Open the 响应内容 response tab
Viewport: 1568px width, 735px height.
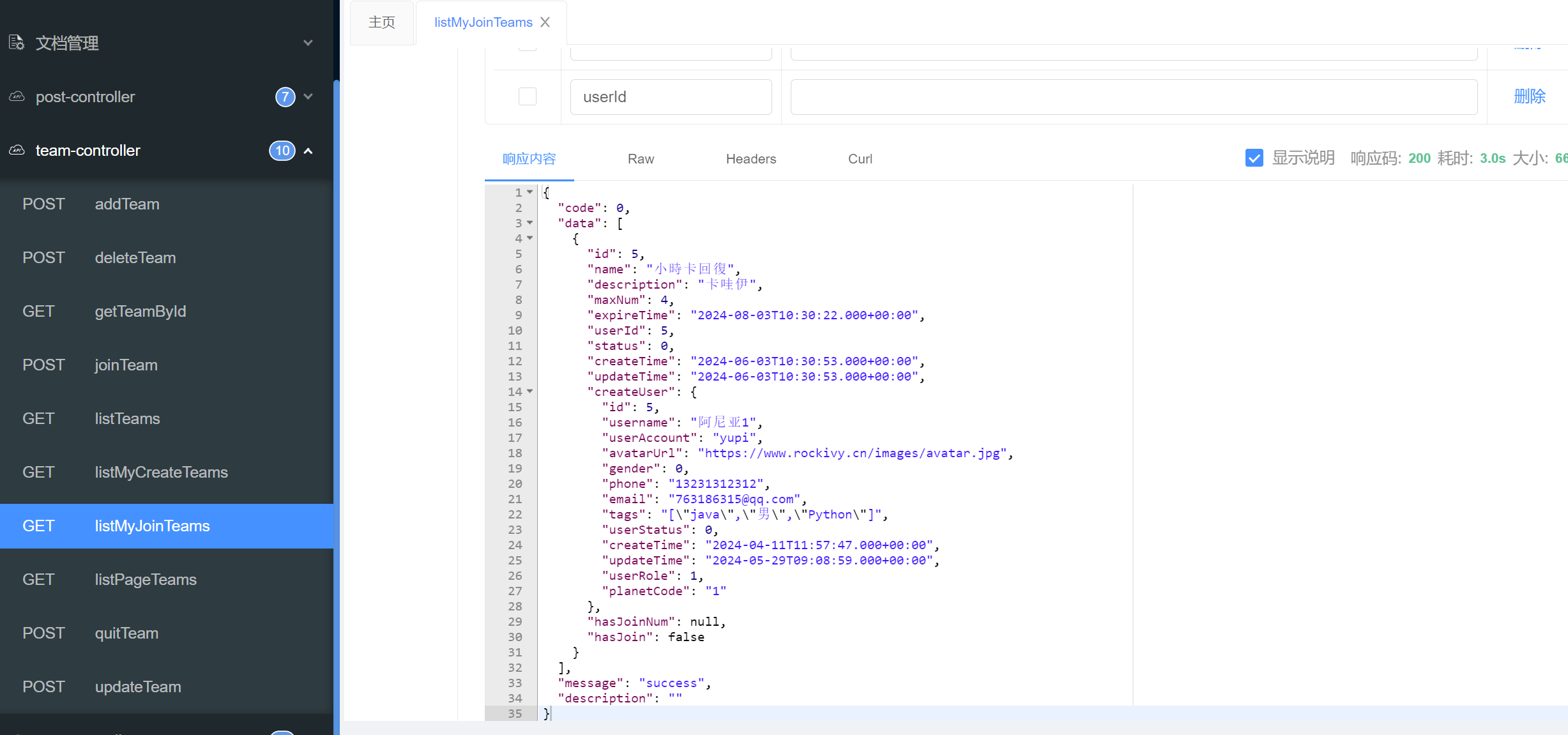(x=529, y=159)
